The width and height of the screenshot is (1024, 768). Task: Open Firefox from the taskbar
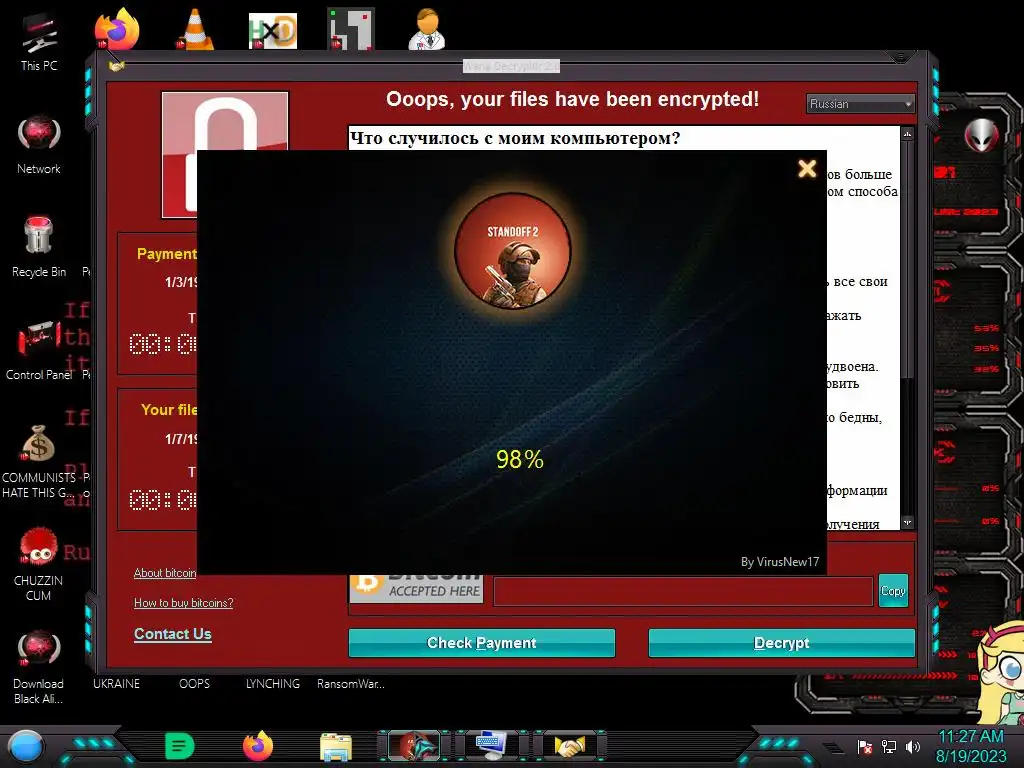click(258, 746)
